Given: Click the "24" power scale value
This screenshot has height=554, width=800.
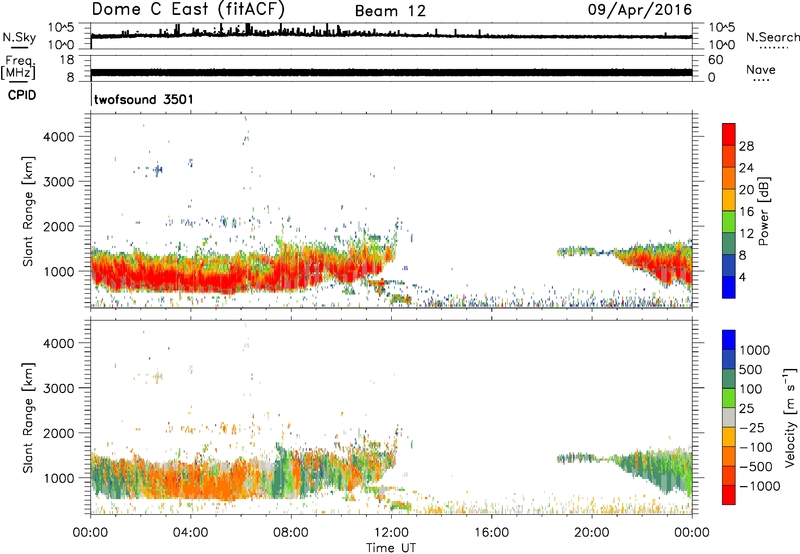Looking at the screenshot, I should click(746, 168).
